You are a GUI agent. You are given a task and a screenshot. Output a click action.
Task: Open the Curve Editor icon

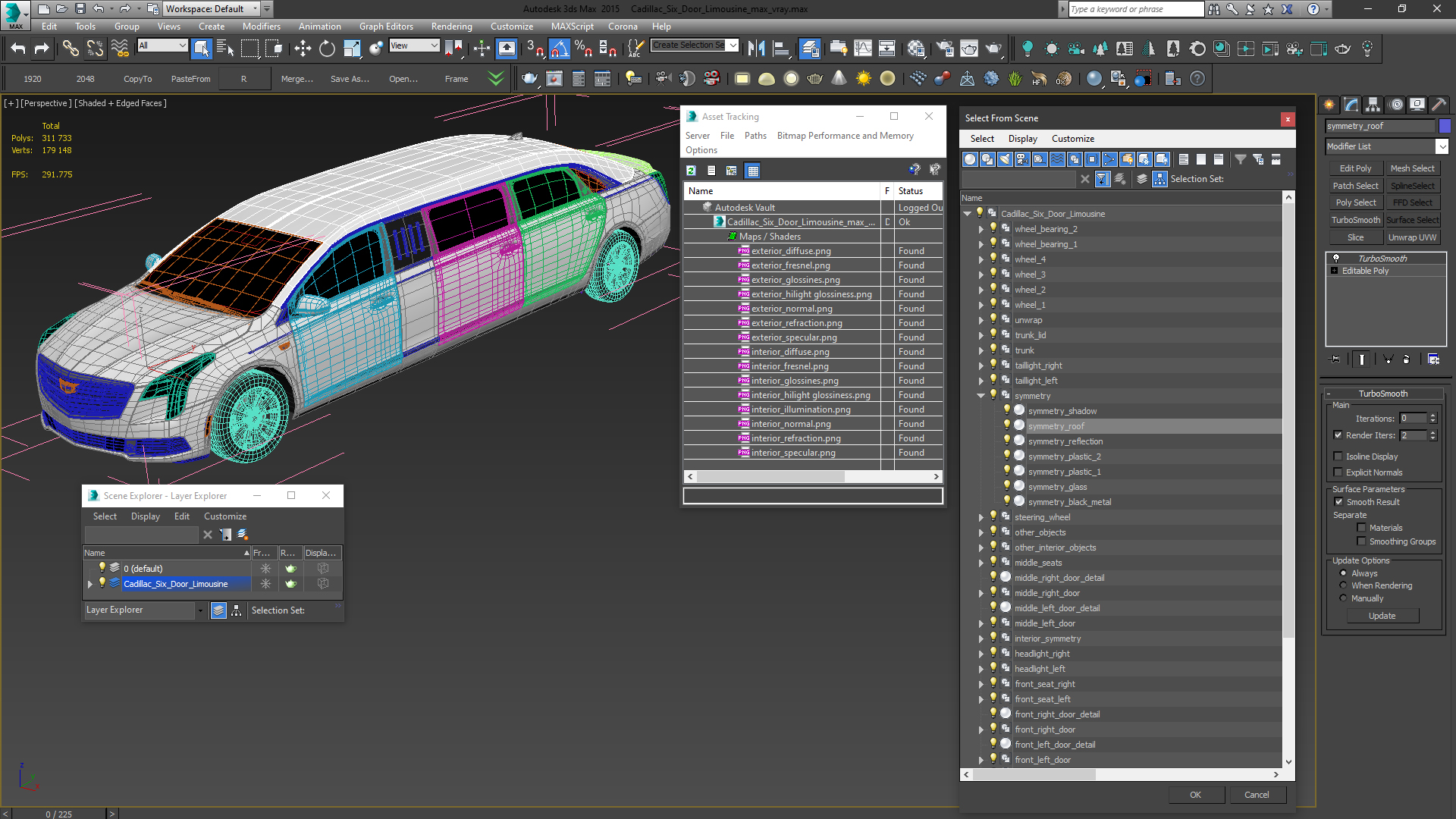[863, 49]
